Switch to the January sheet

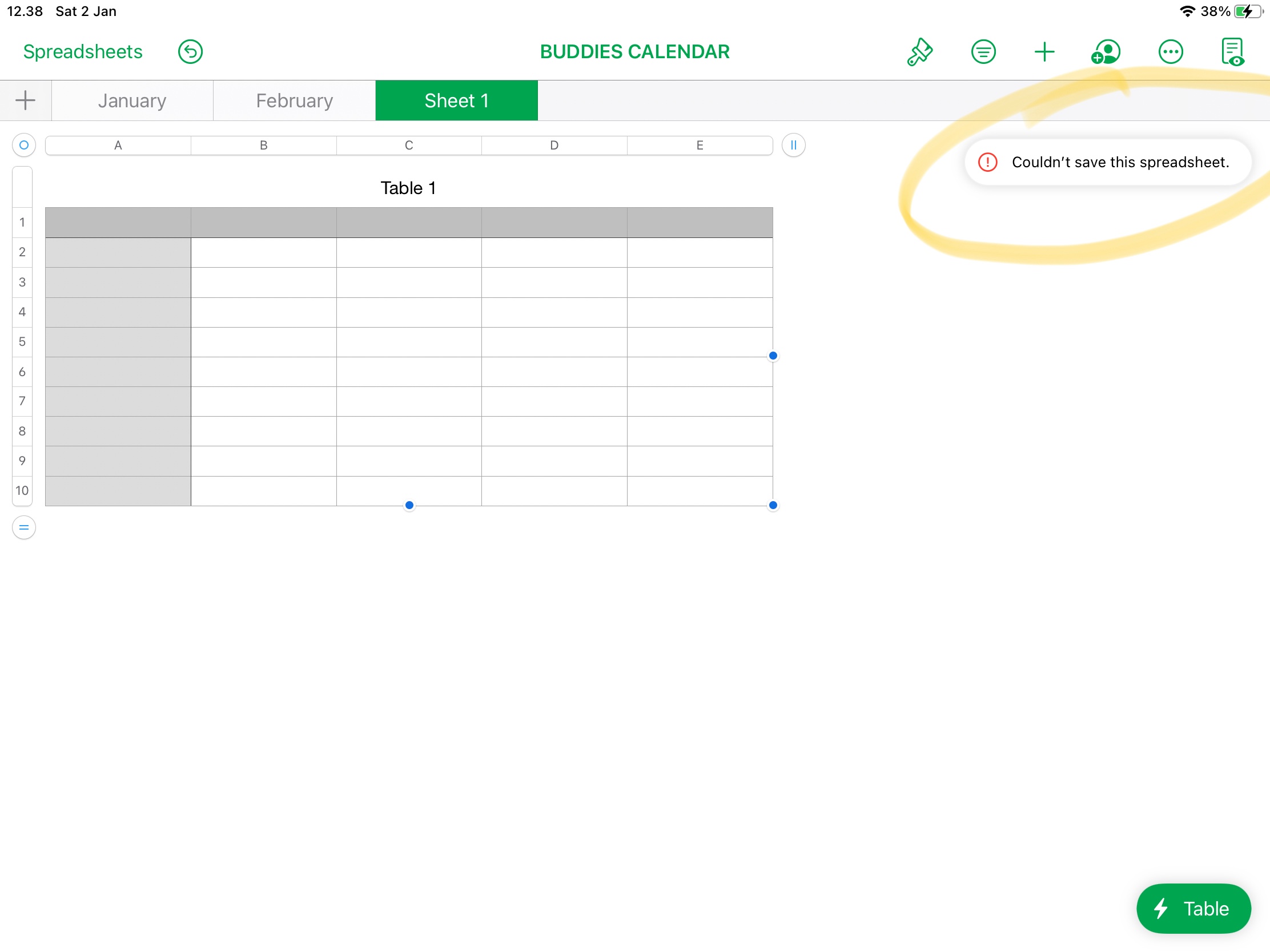coord(132,100)
